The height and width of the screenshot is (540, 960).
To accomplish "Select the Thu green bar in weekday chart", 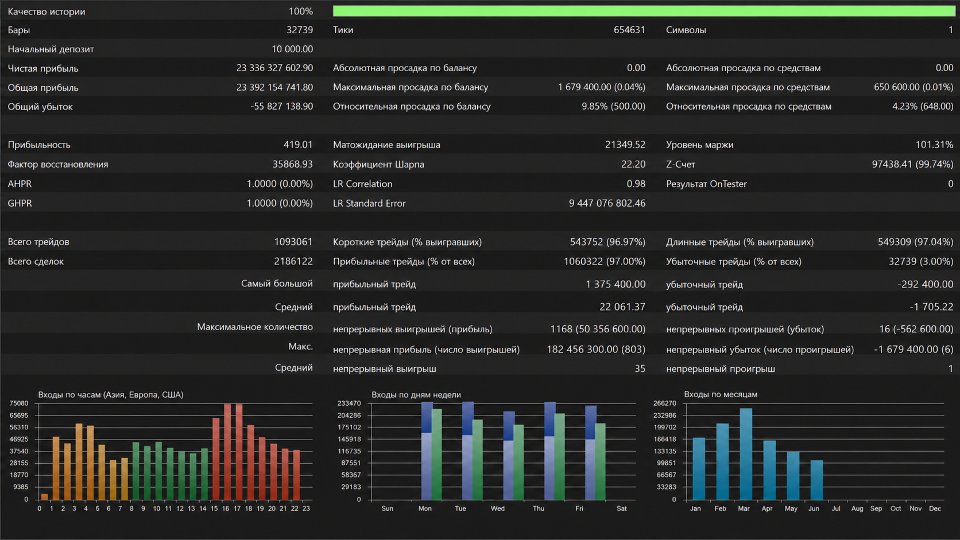I will pos(559,457).
